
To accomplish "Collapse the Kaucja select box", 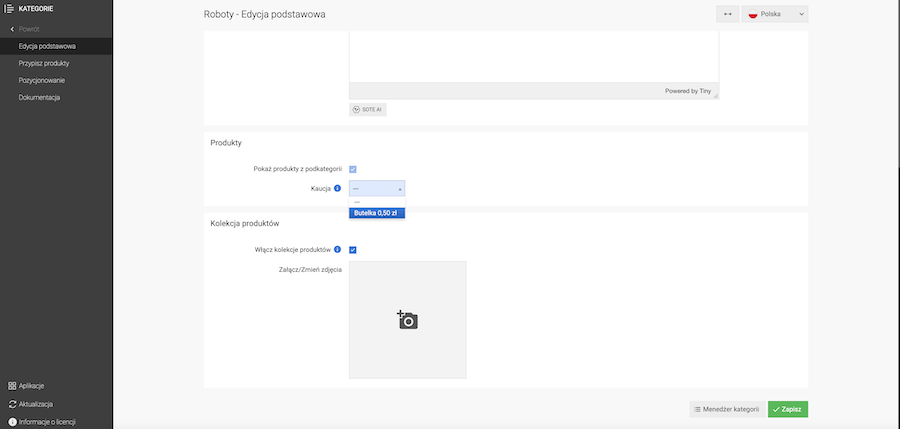I will [x=377, y=188].
